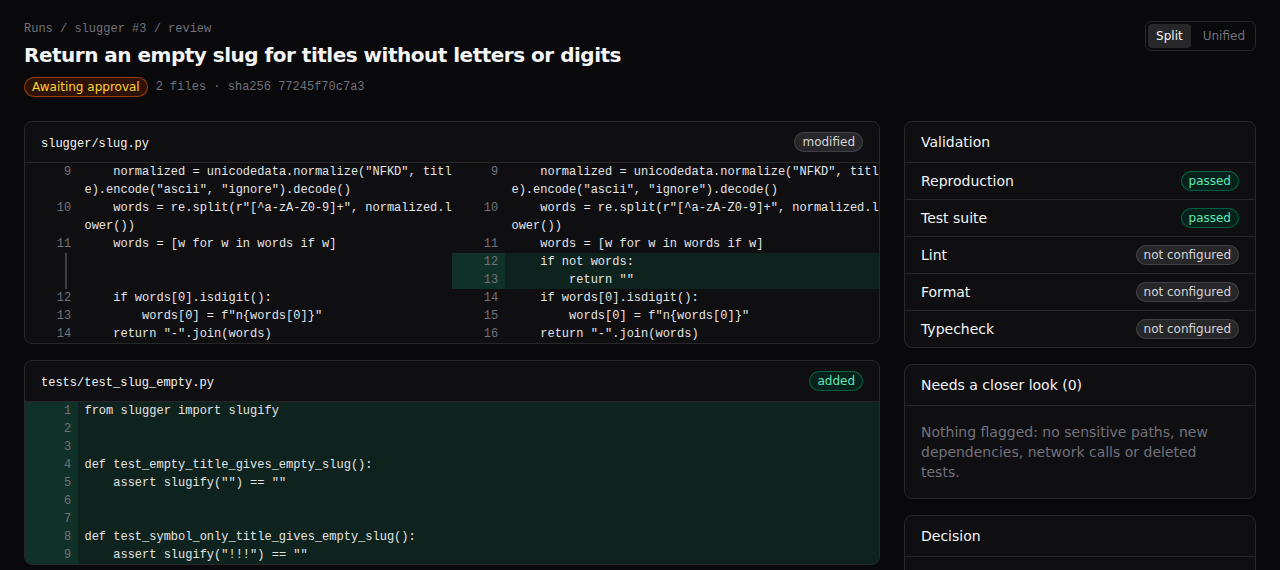This screenshot has width=1280, height=570.
Task: Click the 'from slugger import slugify' line
Action: [452, 410]
